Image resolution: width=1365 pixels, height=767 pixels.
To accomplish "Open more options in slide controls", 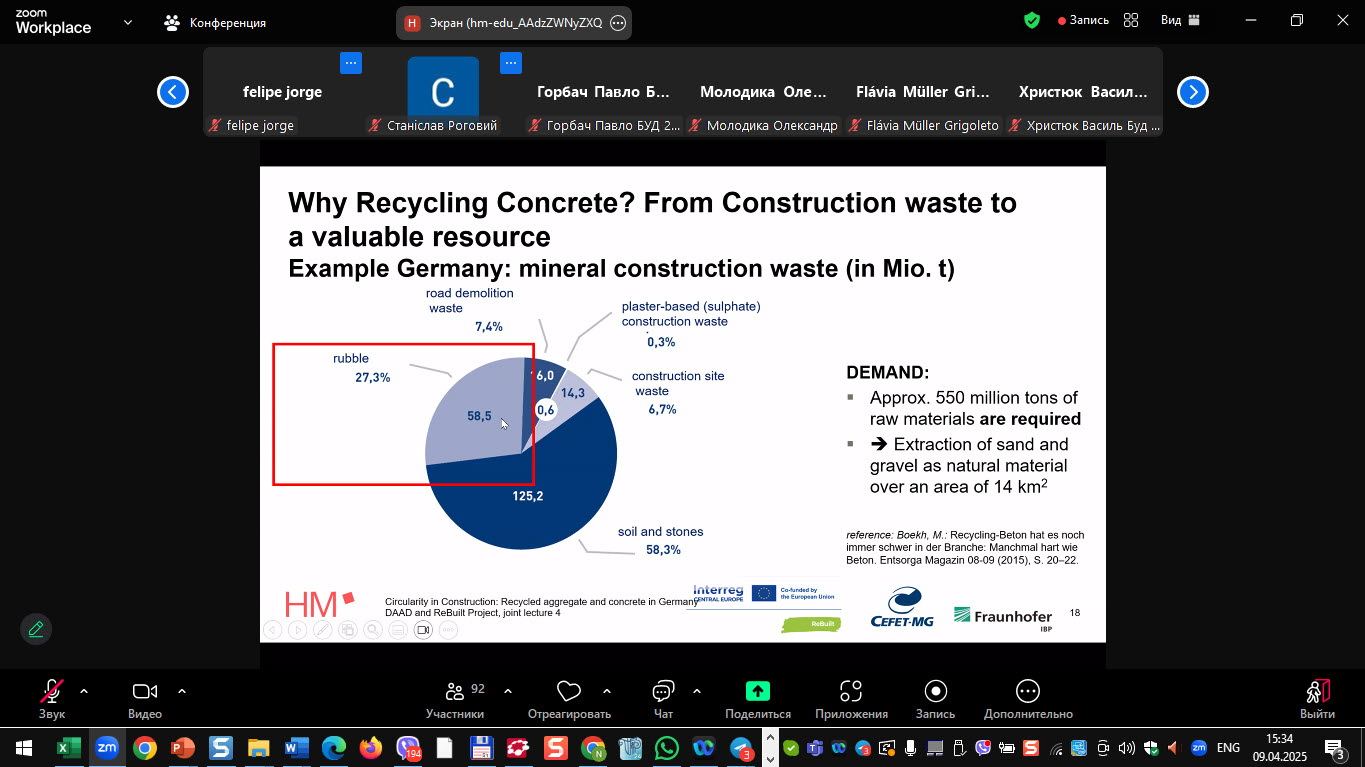I will click(447, 629).
